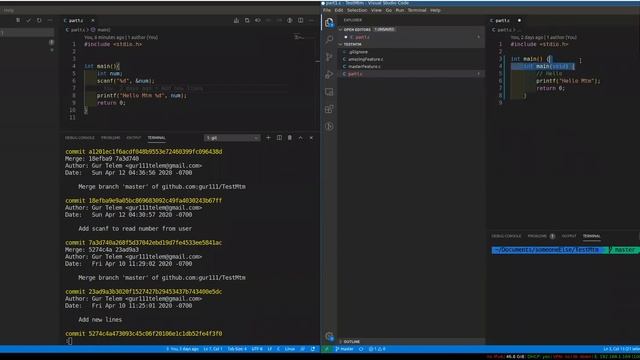Select Terminal tab in right panel

591,236
